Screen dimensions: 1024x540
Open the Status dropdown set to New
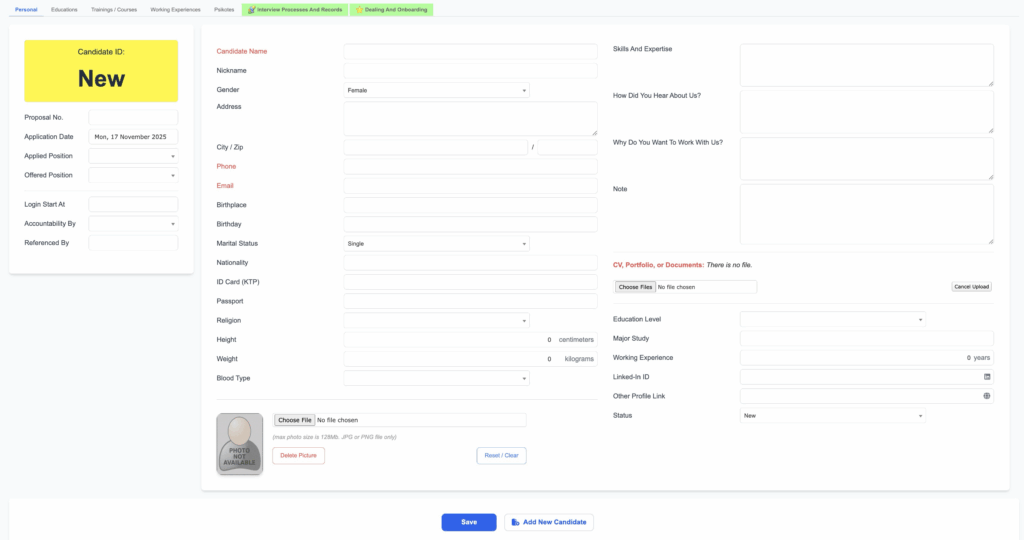pos(832,415)
